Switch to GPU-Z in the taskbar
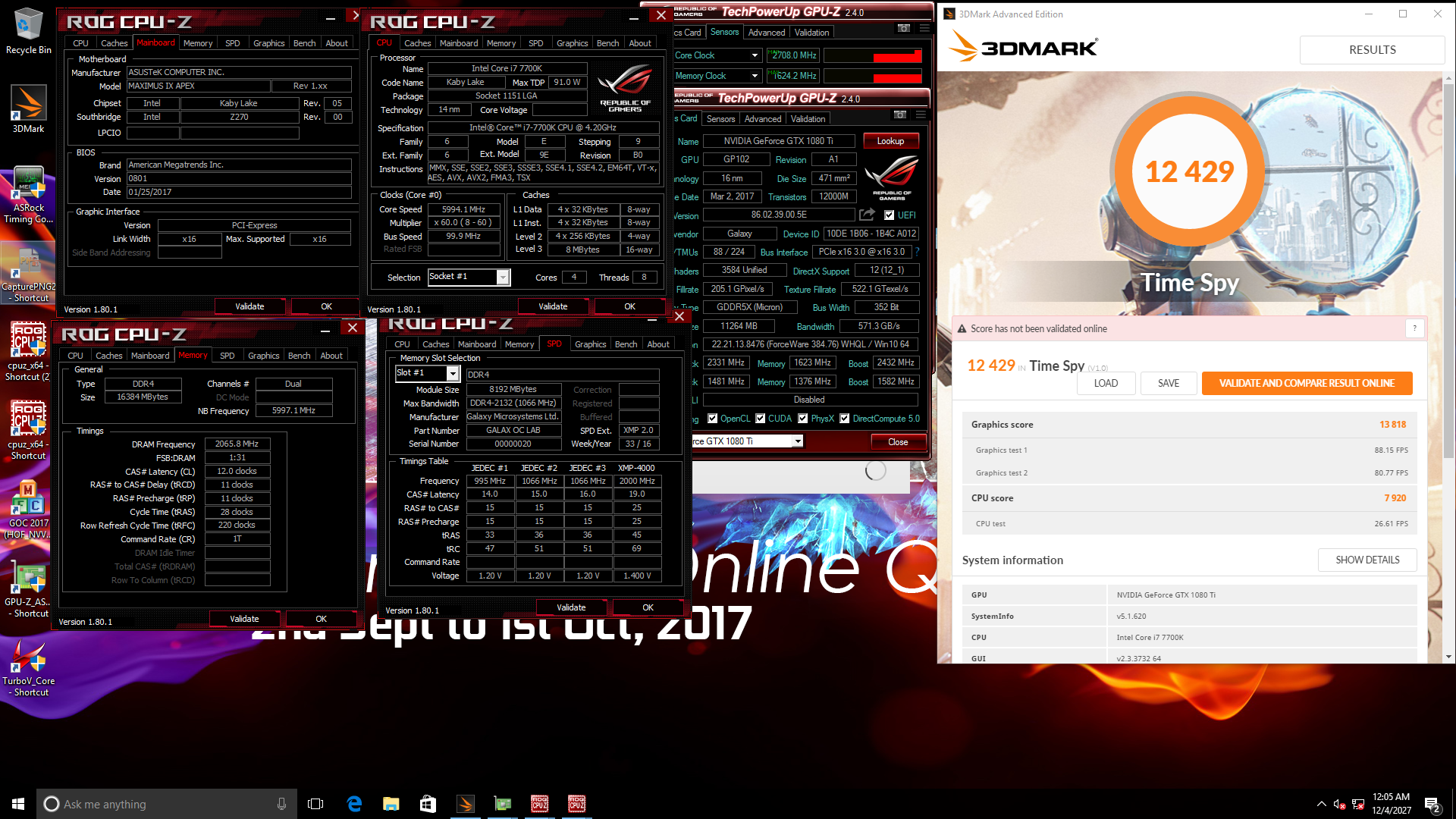The width and height of the screenshot is (1456, 819). tap(502, 804)
